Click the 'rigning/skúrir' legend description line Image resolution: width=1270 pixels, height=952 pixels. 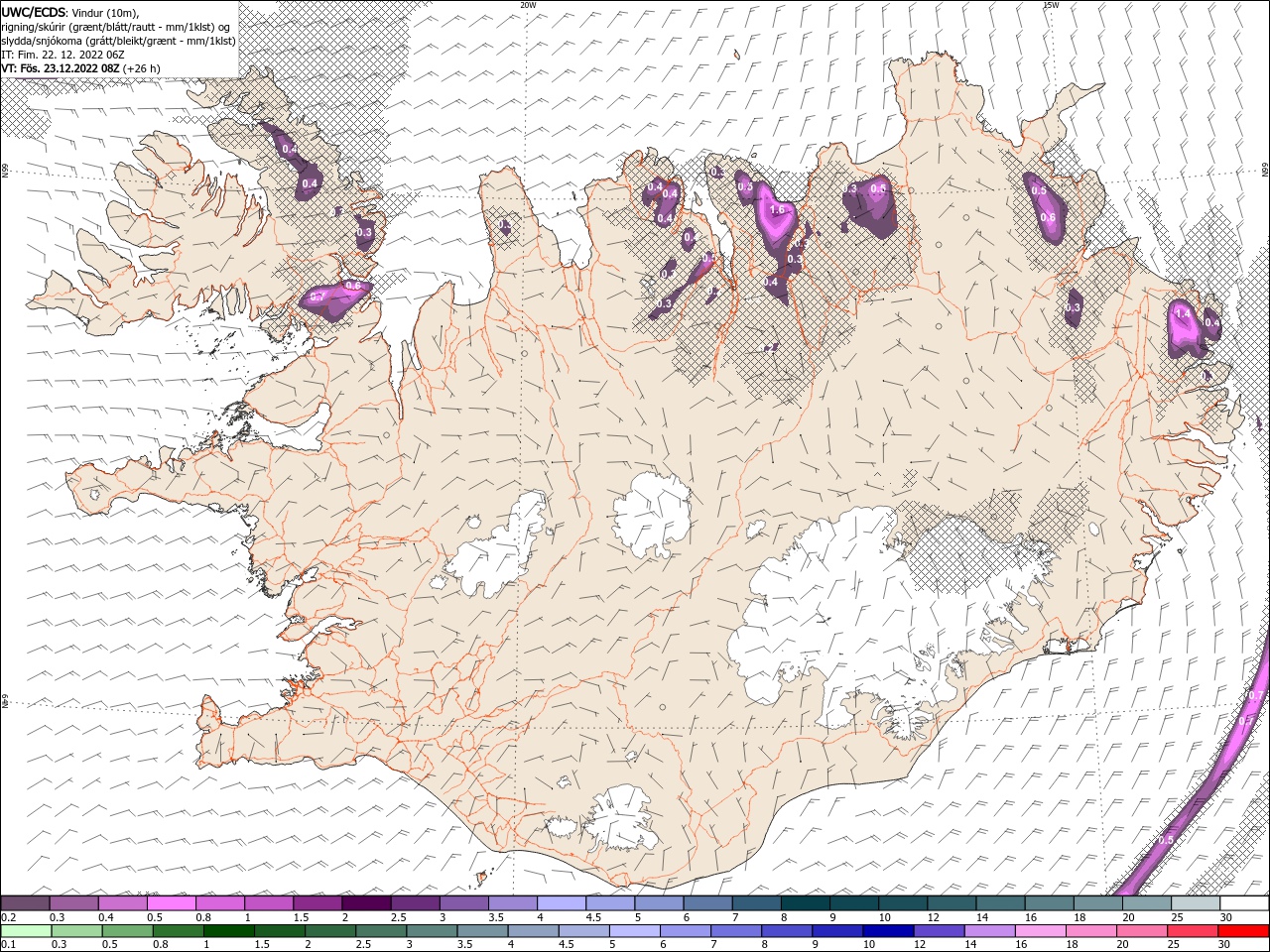[116, 26]
